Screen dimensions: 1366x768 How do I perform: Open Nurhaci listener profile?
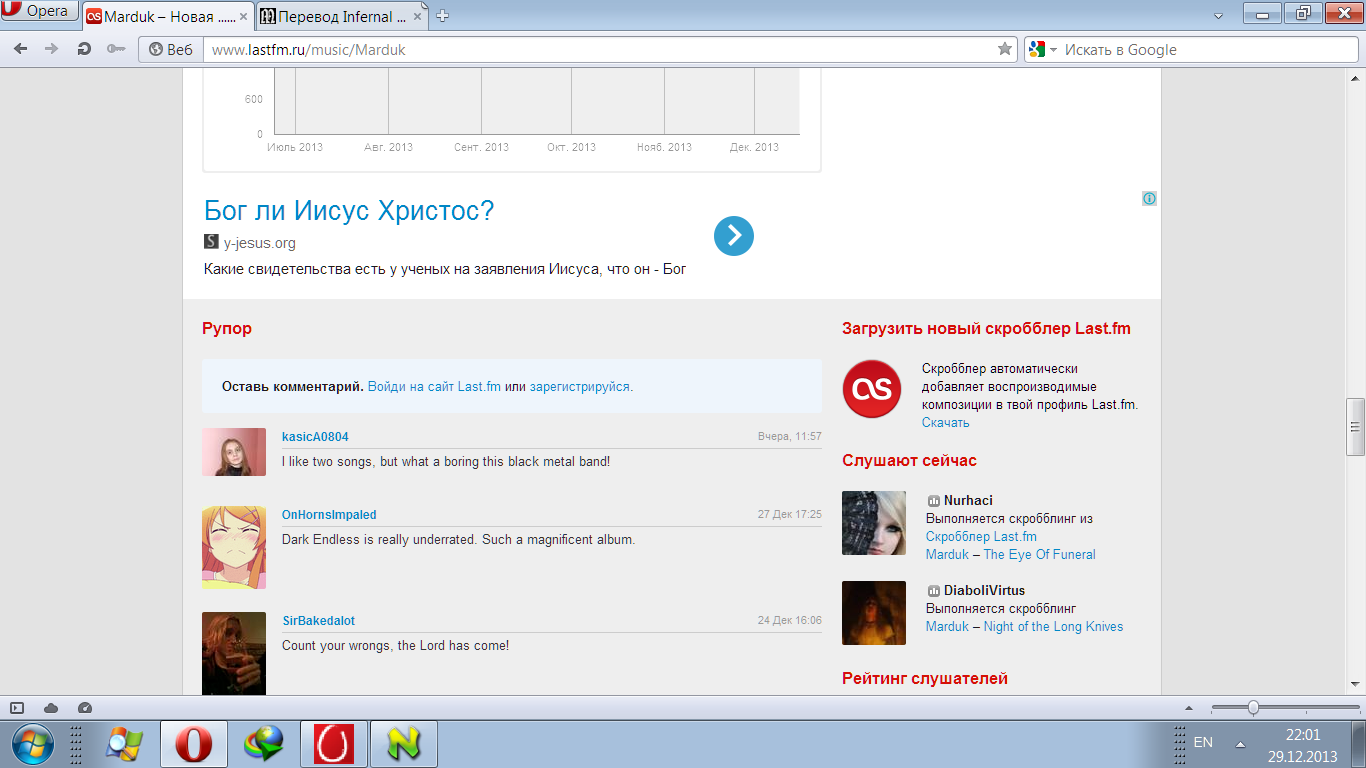click(968, 500)
